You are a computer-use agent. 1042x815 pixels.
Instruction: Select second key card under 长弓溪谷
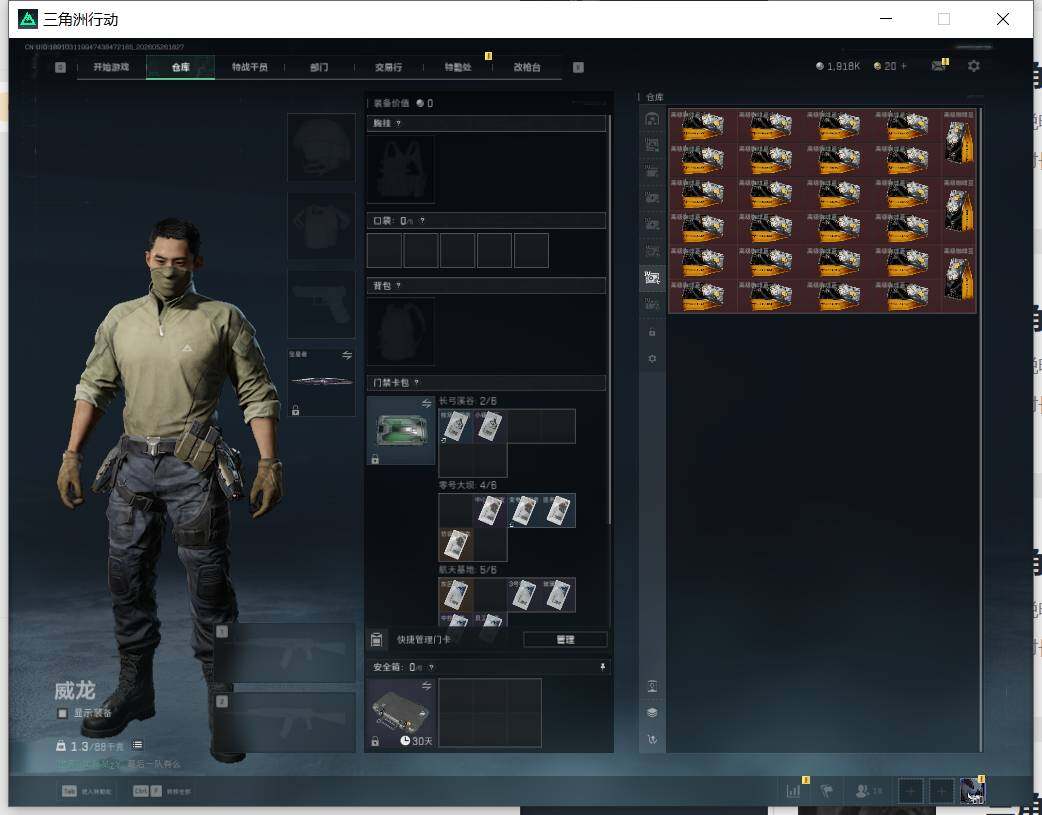pyautogui.click(x=490, y=426)
